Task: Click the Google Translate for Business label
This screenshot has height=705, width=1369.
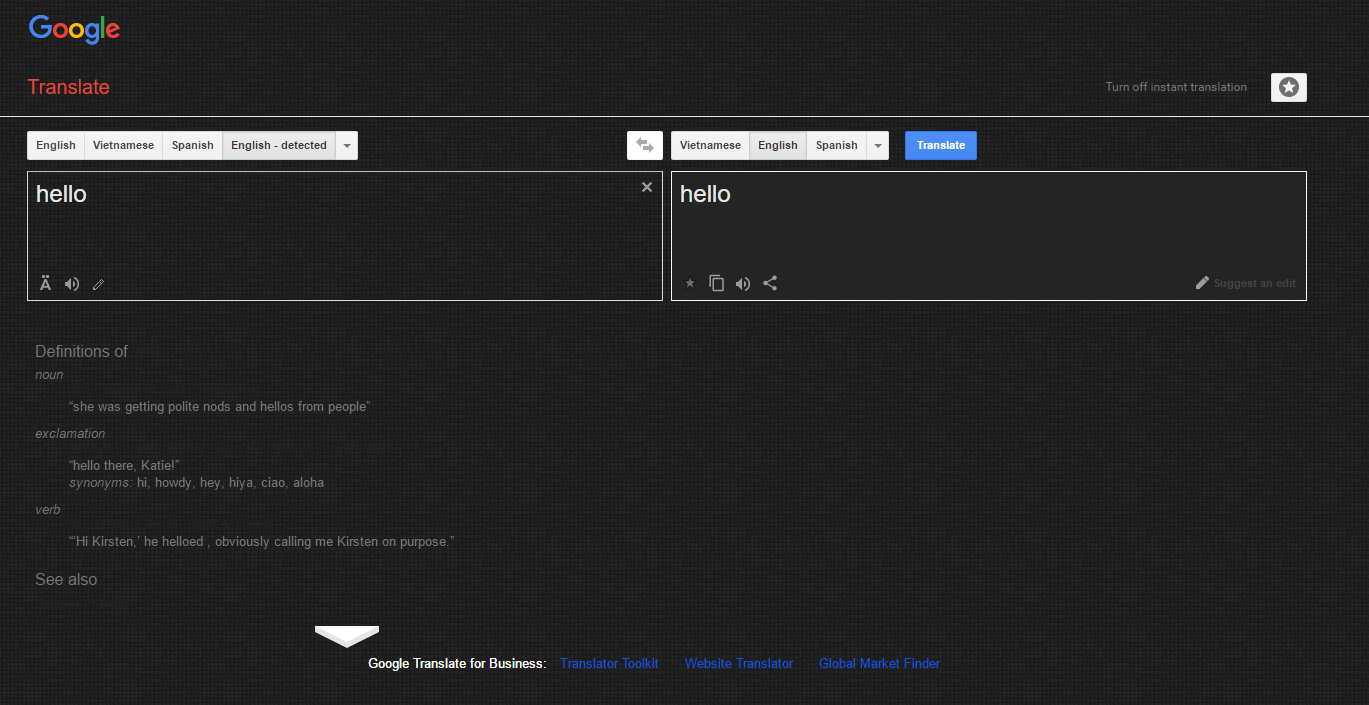Action: click(457, 663)
